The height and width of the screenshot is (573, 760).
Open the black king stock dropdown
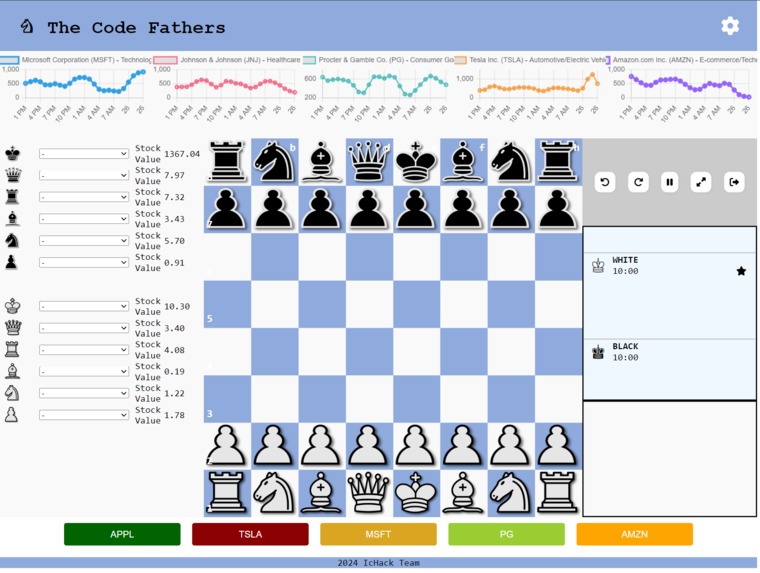click(x=84, y=154)
